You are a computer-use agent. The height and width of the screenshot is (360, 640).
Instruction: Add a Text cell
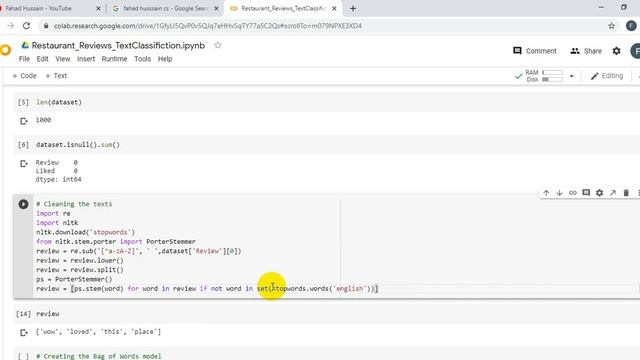[56, 76]
